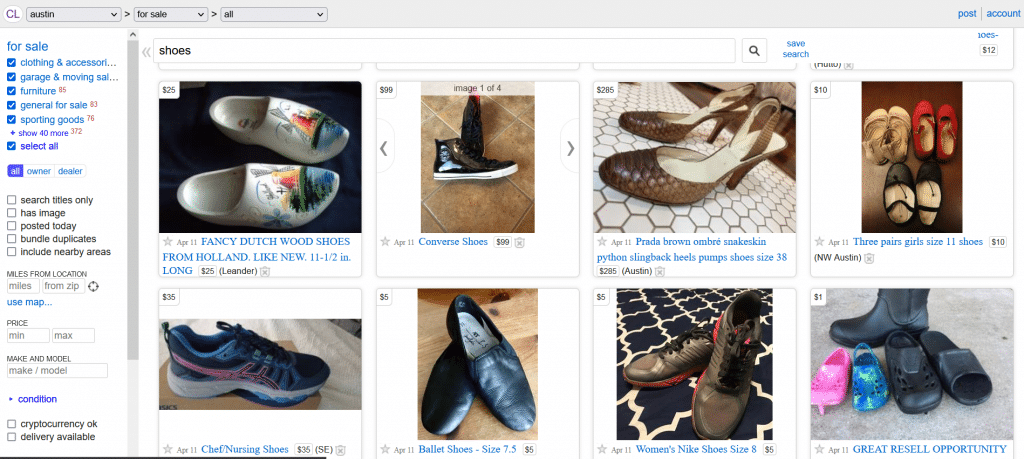Screen dimensions: 1024x459
Task: Enable the 'has image' checkbox
Action: 12,213
